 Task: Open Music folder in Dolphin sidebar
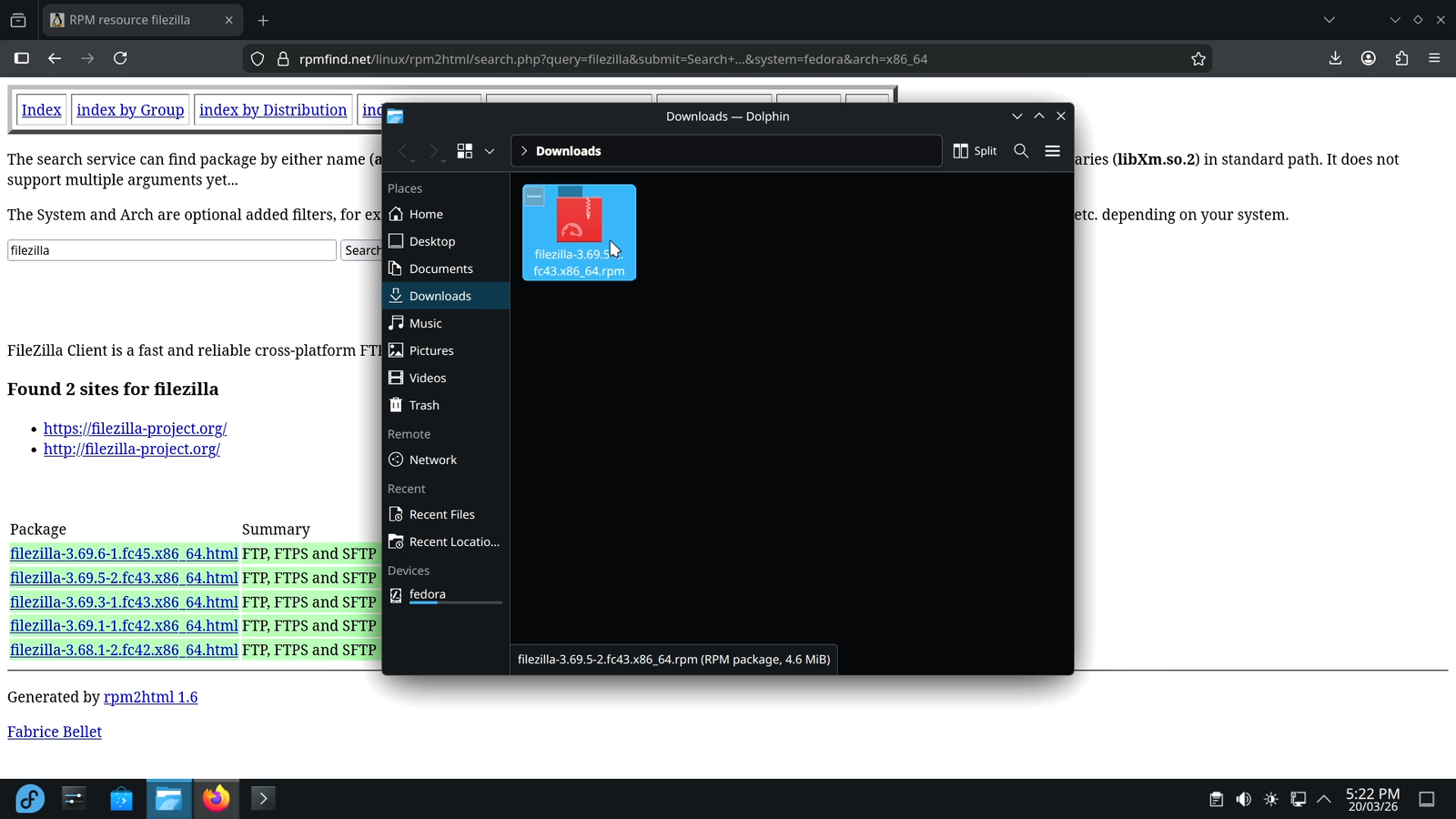446,323
